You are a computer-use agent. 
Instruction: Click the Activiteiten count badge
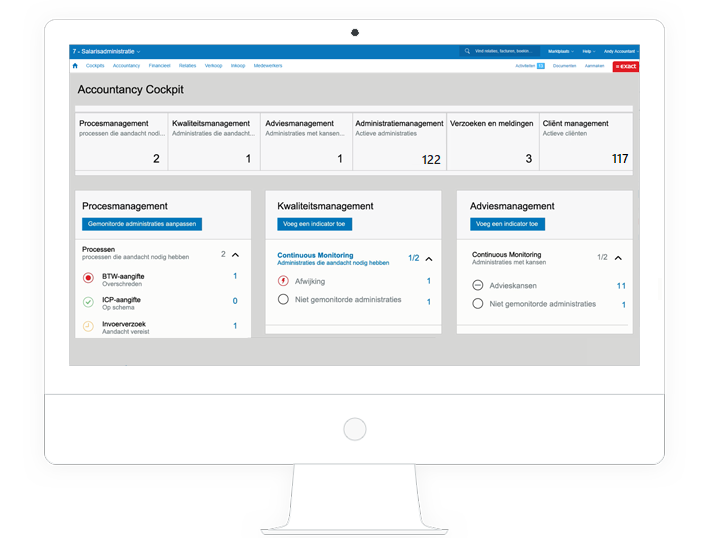(x=540, y=66)
